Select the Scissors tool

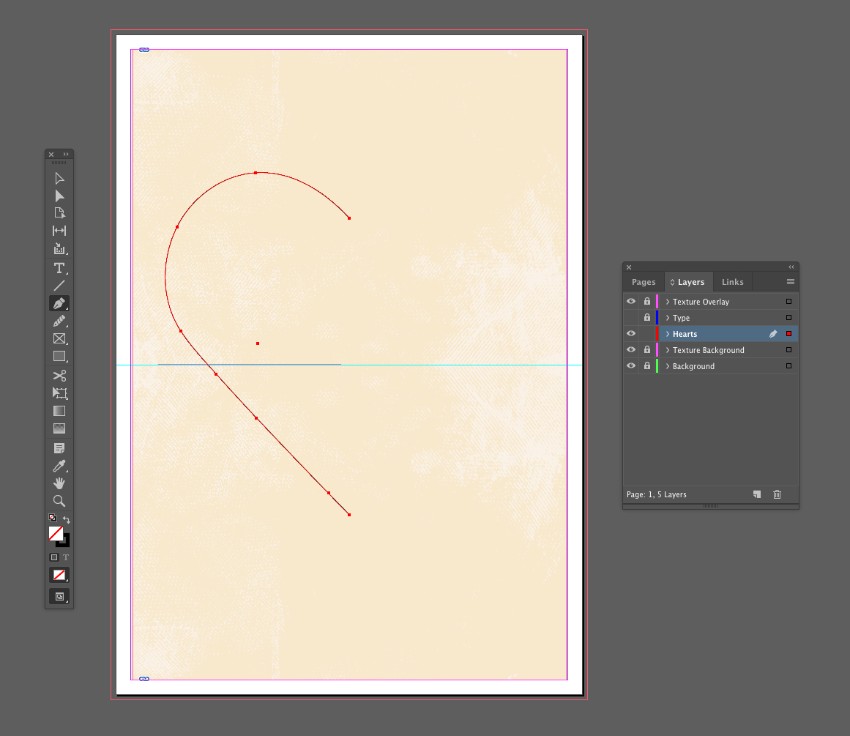59,376
